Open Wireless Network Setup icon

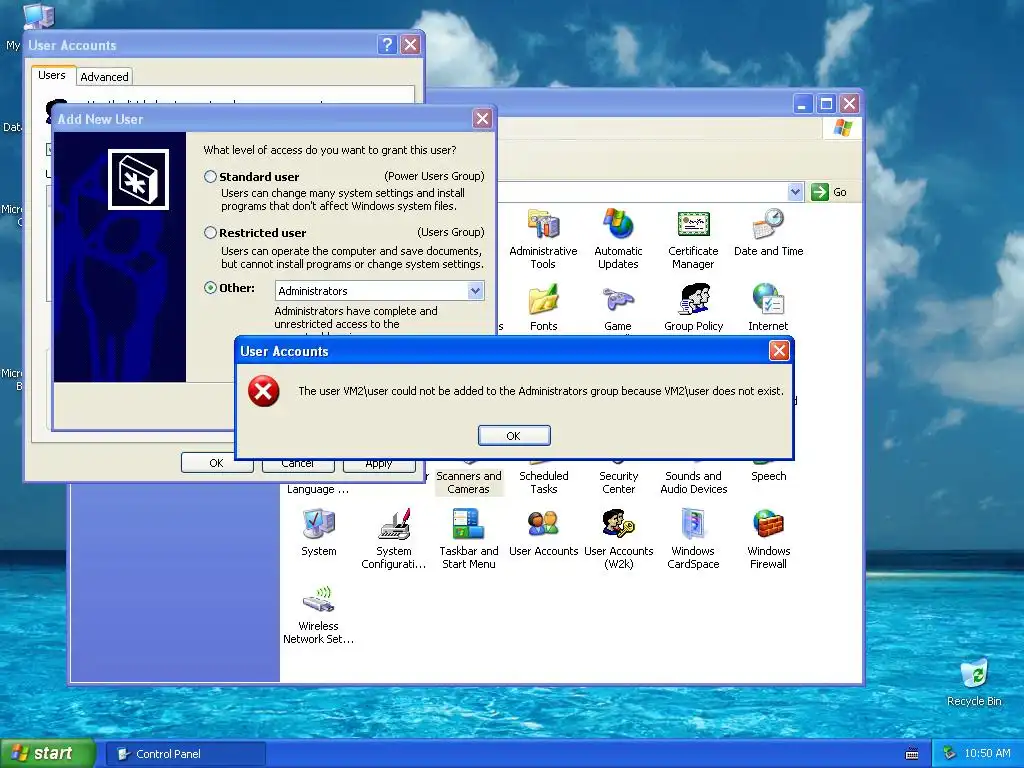[319, 614]
